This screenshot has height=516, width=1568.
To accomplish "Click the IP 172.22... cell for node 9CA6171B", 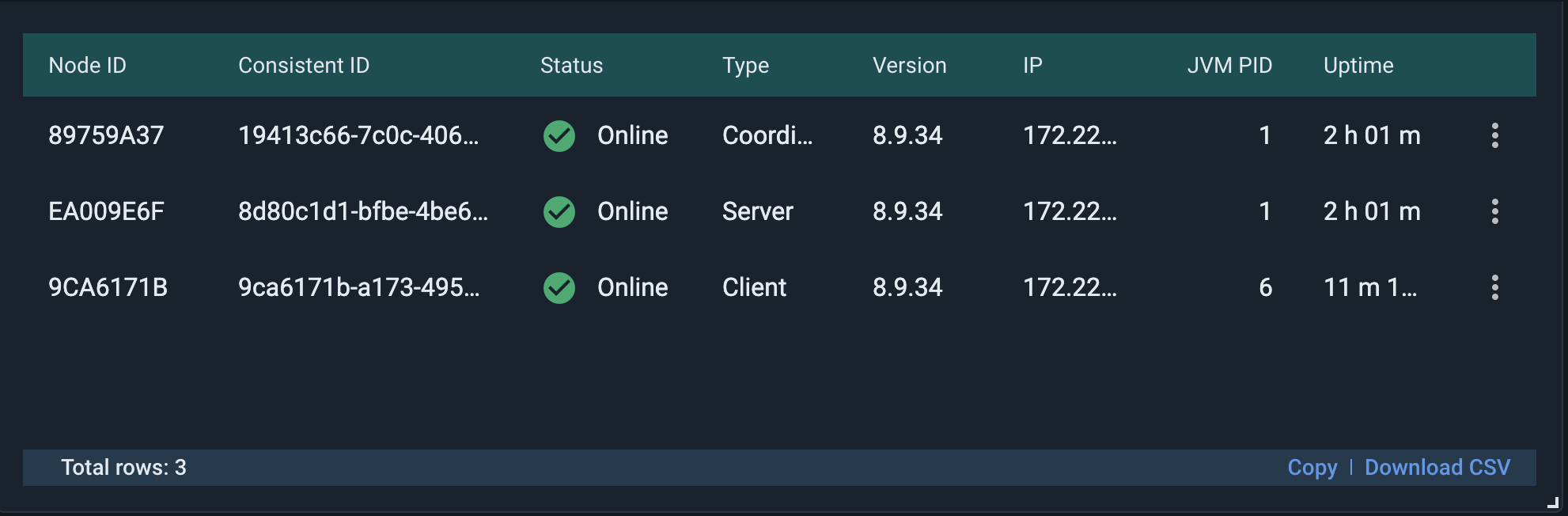I will tap(1070, 287).
